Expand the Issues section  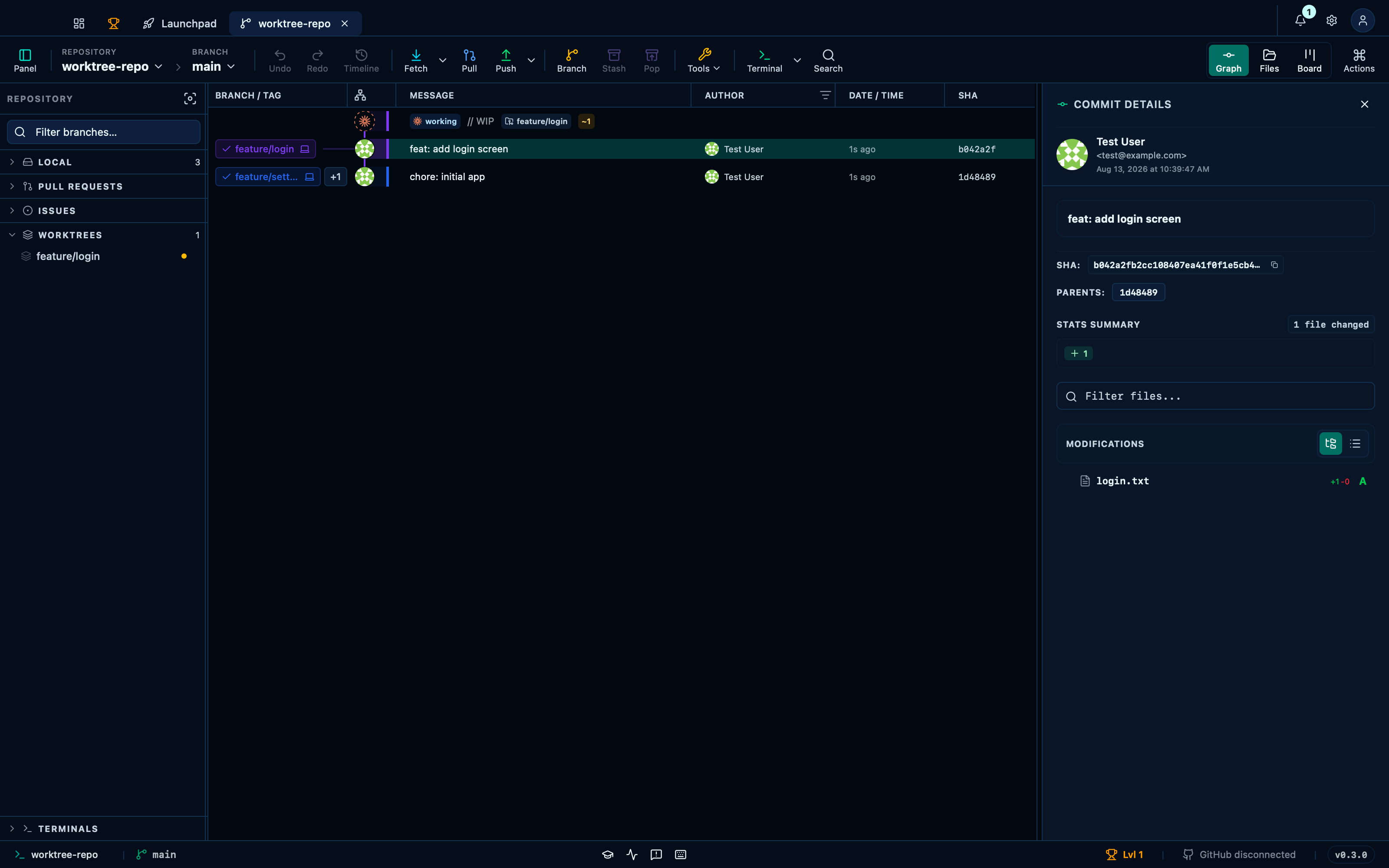103,210
